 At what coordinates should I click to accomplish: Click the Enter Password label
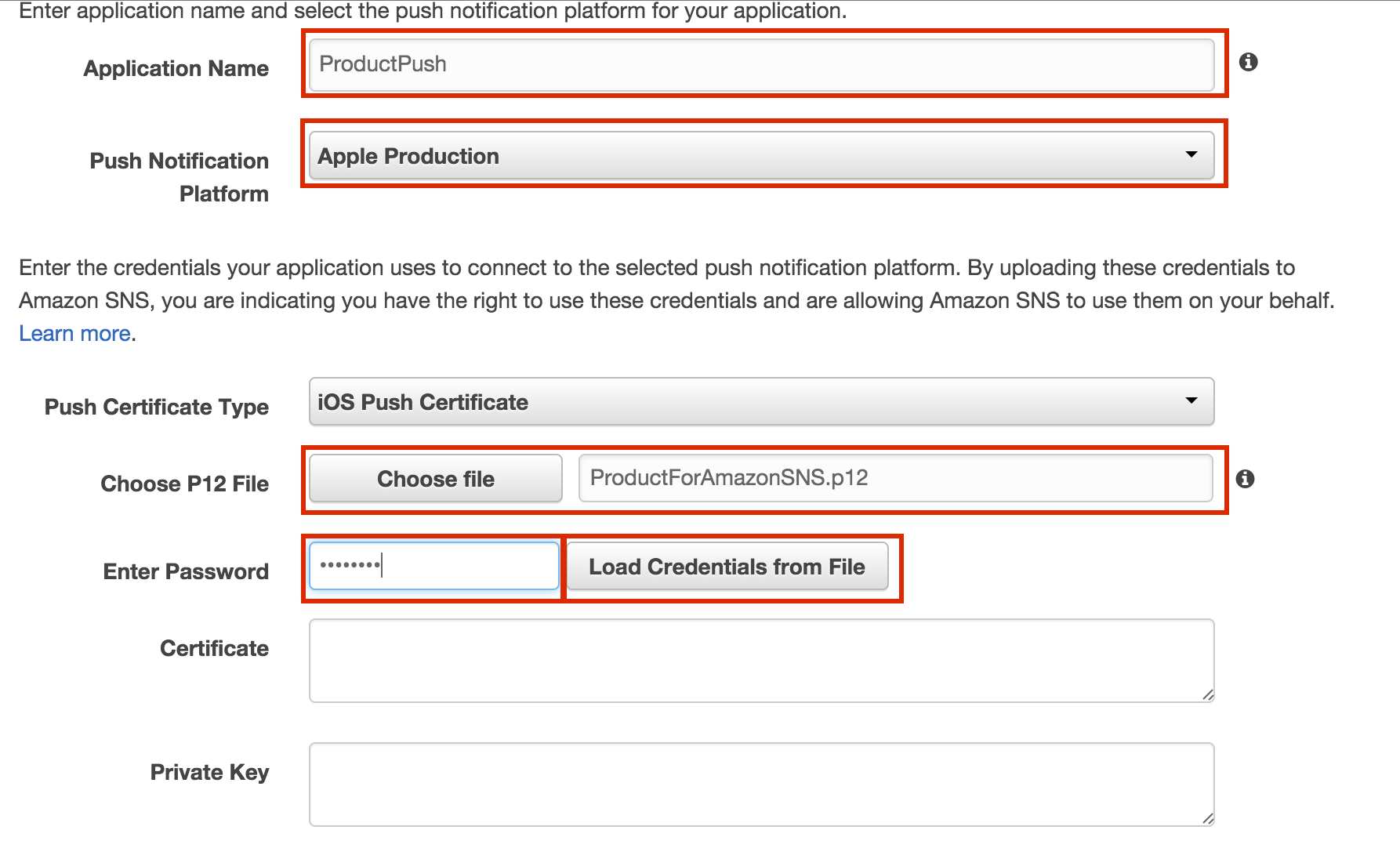coord(186,572)
